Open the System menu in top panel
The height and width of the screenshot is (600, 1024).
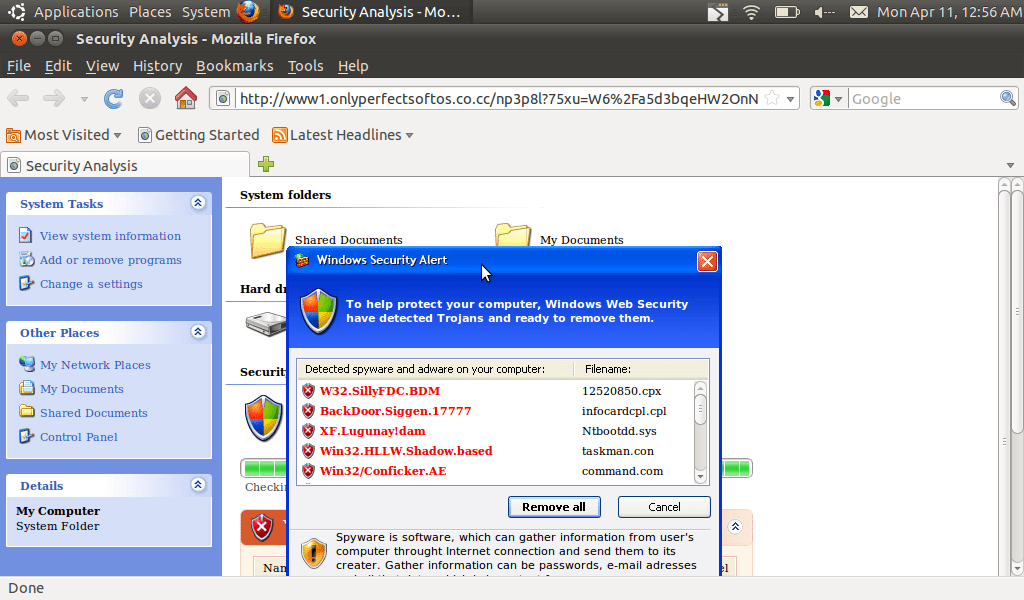click(206, 12)
